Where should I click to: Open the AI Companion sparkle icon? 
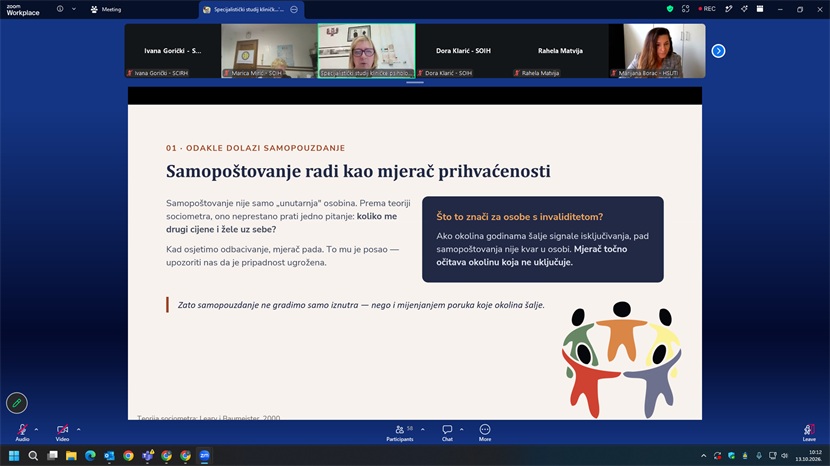click(x=744, y=8)
